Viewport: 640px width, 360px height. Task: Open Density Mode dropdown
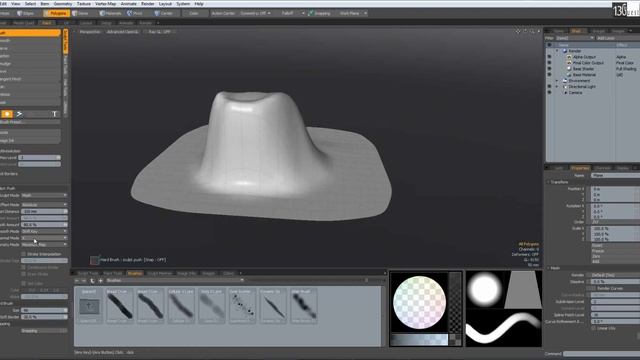(44, 244)
